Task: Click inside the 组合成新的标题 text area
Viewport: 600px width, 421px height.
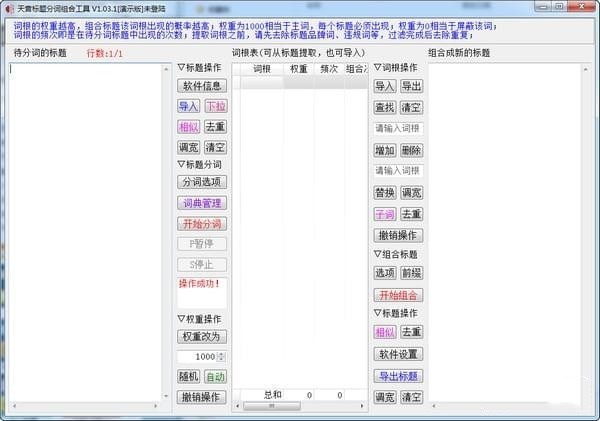Action: (x=505, y=232)
